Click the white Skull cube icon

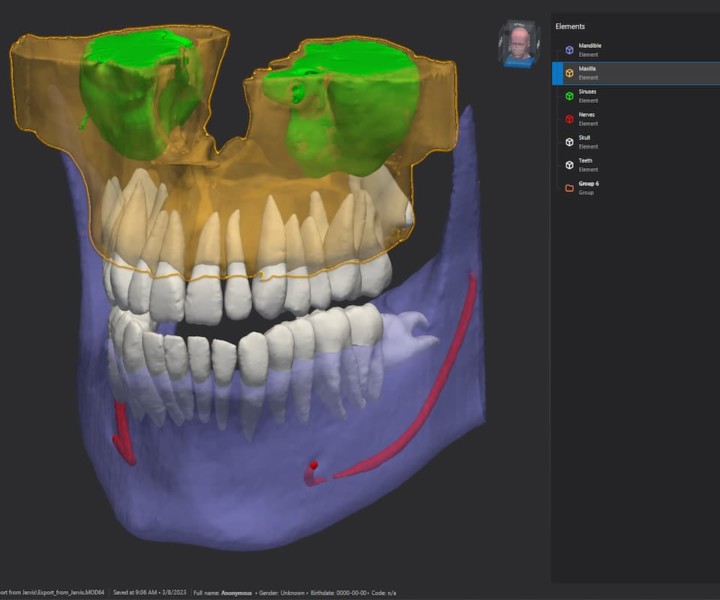pos(569,142)
